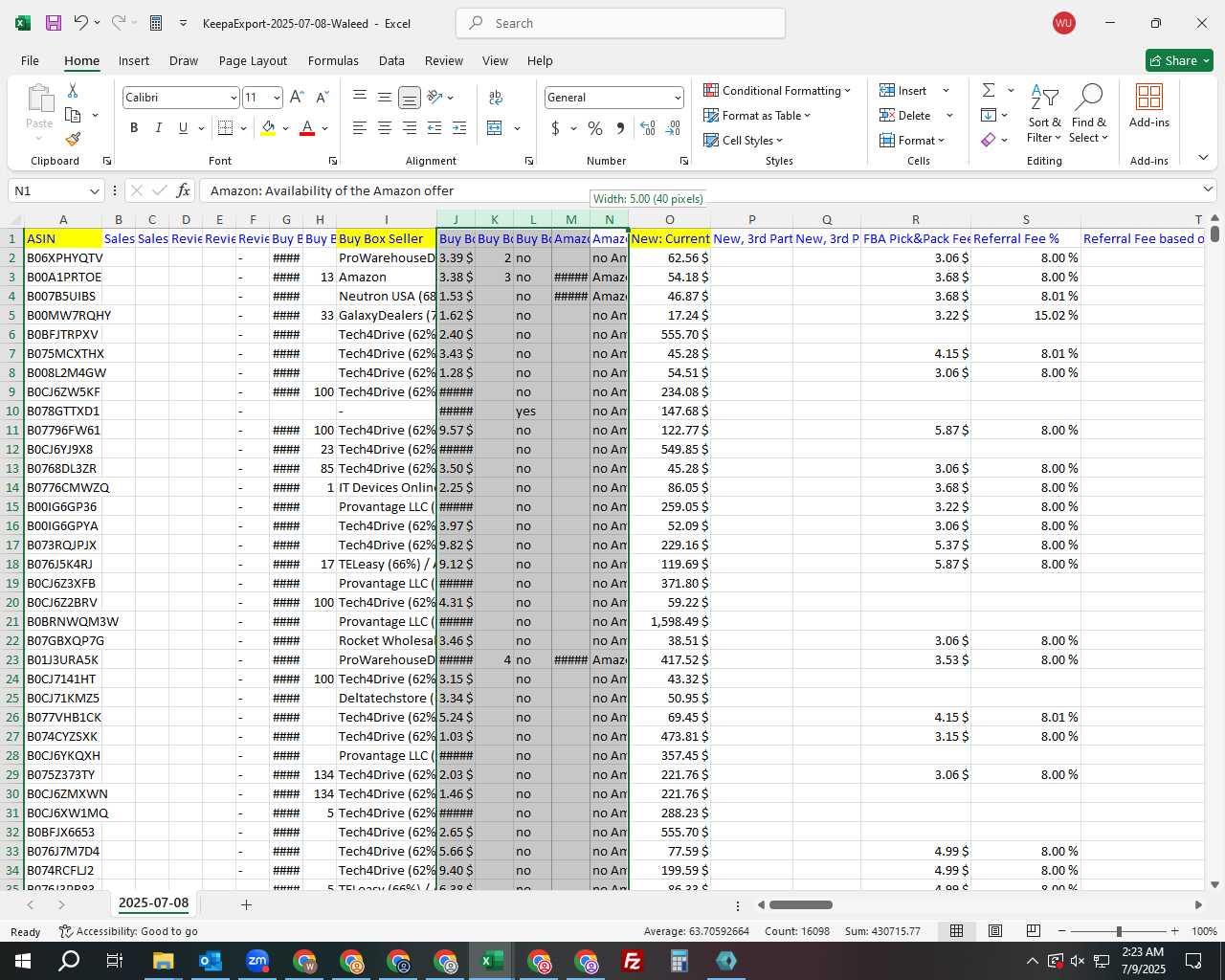Toggle Normal view in status bar

pyautogui.click(x=956, y=931)
